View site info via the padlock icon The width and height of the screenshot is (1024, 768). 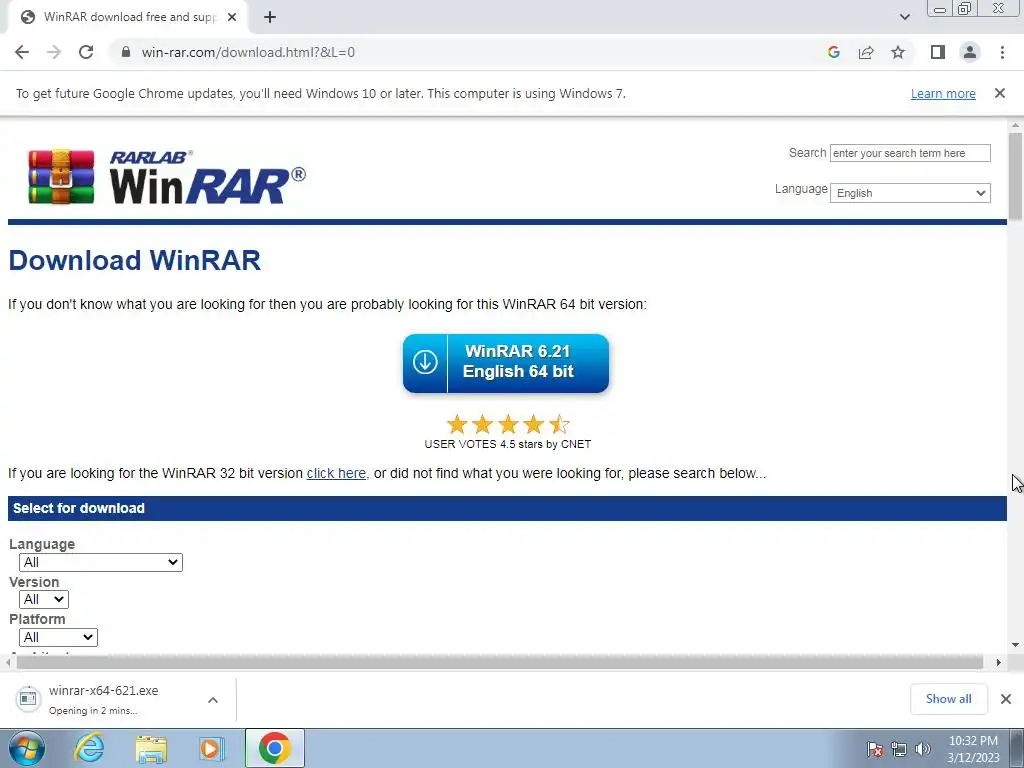click(126, 52)
